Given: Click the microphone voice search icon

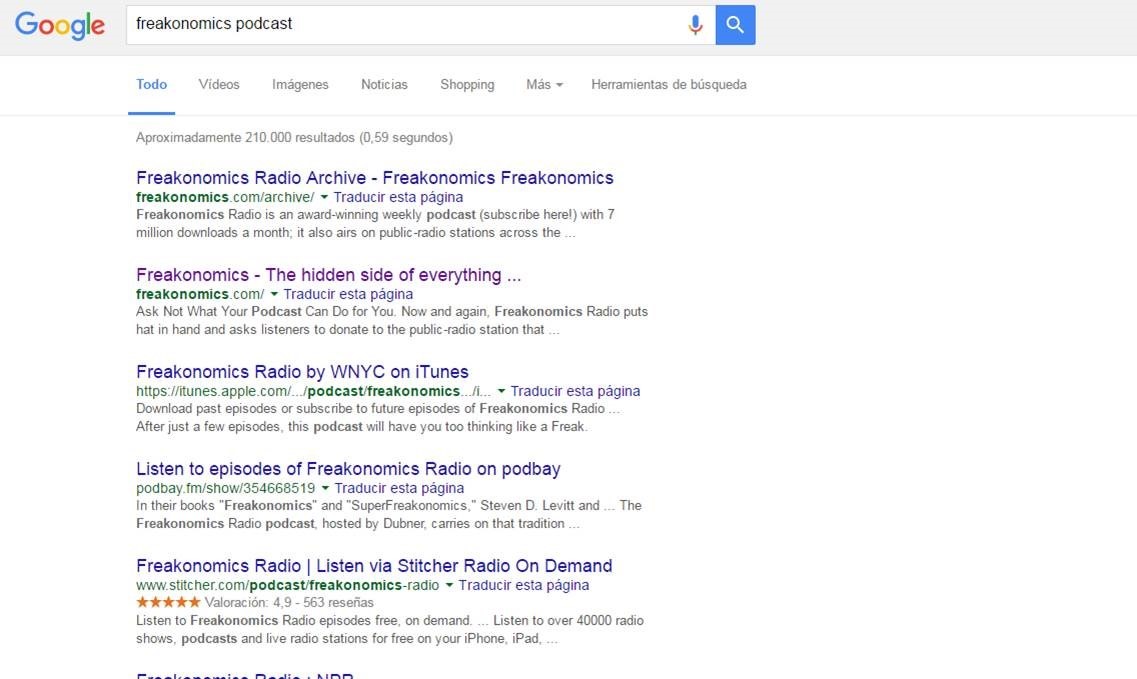Looking at the screenshot, I should 695,25.
